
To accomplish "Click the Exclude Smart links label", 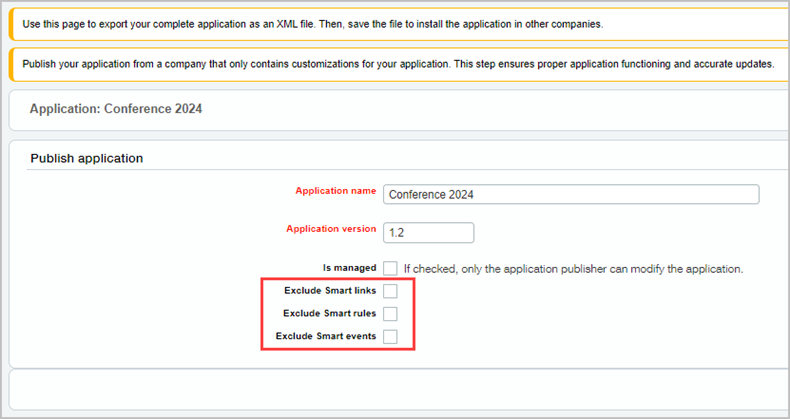I will (329, 290).
